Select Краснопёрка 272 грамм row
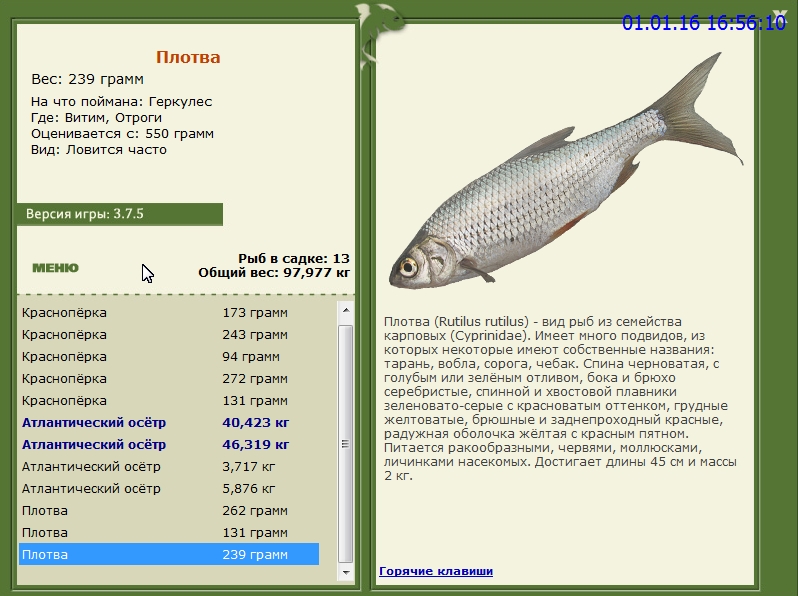The image size is (798, 596). point(169,379)
